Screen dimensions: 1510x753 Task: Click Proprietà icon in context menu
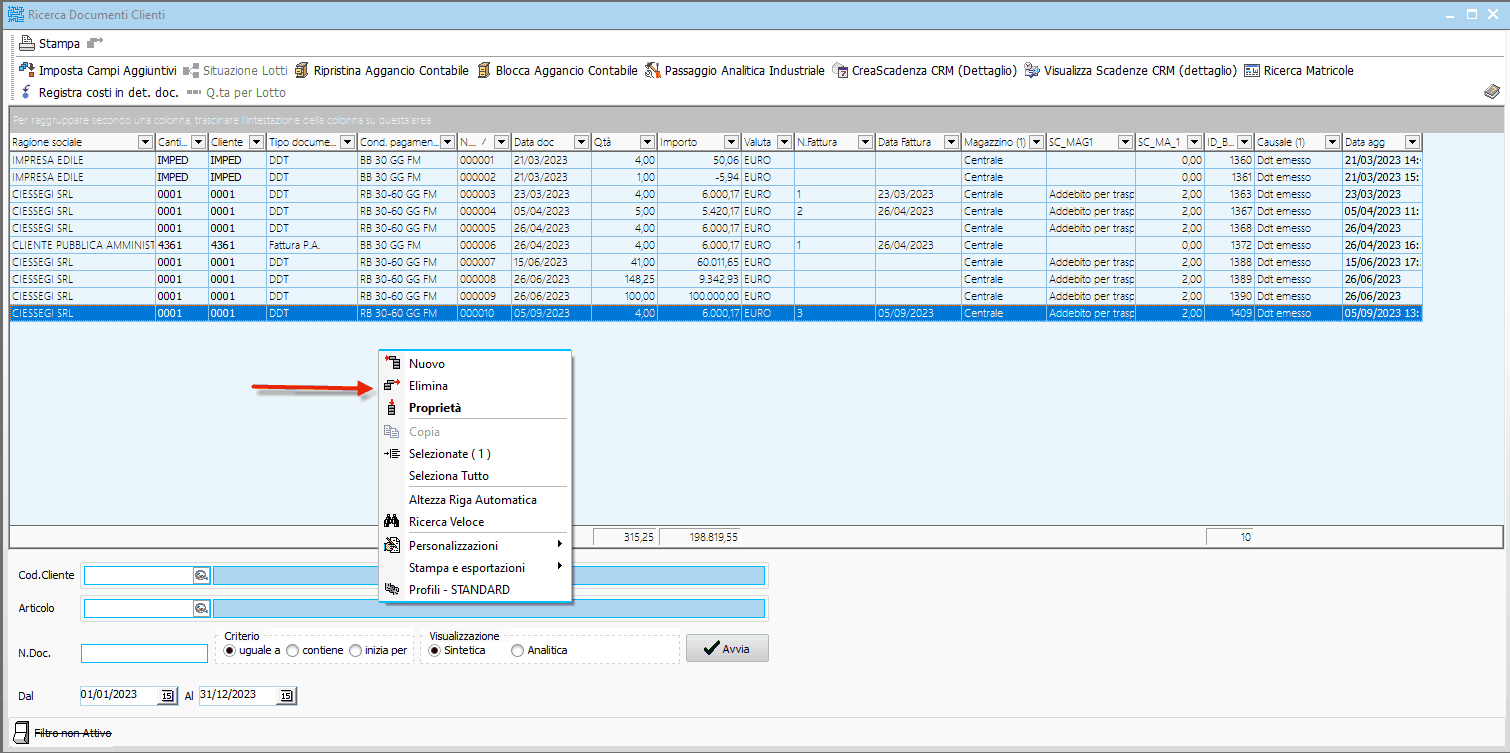[x=392, y=408]
